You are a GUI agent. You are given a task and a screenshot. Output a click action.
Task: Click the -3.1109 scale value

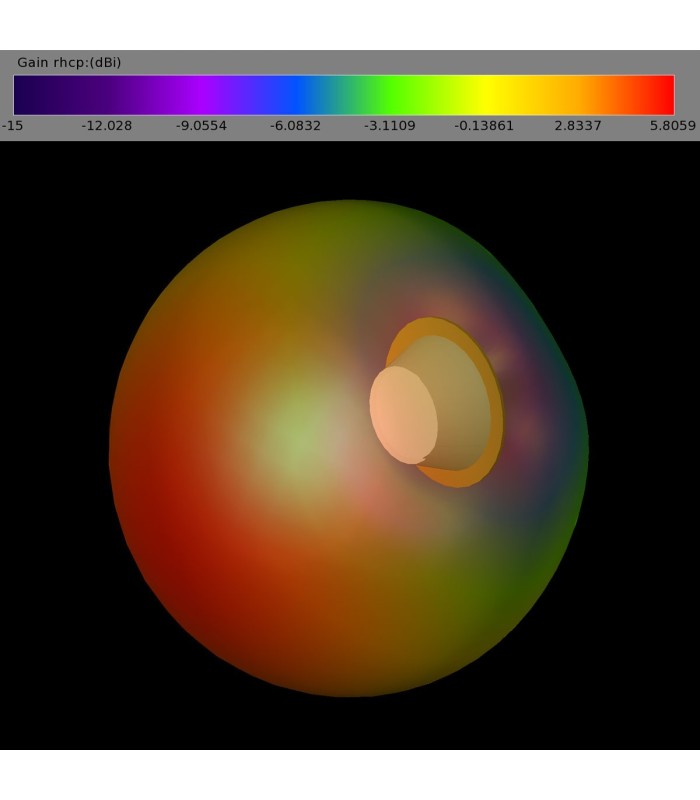pyautogui.click(x=389, y=126)
